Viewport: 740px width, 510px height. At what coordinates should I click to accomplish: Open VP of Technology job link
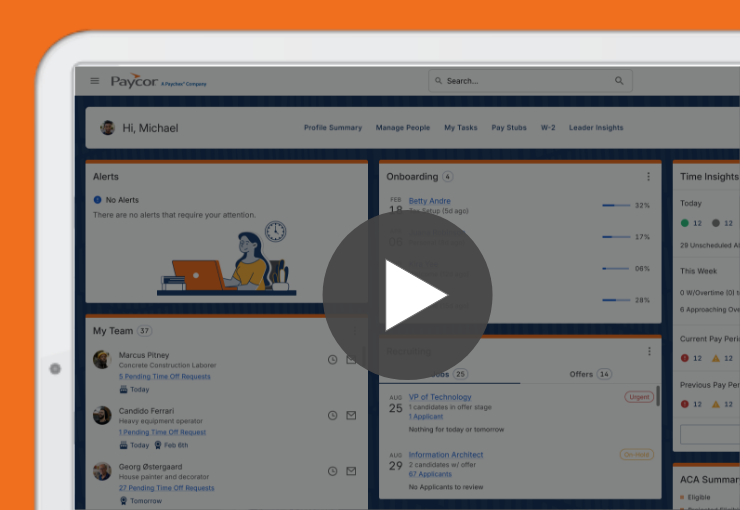(x=440, y=397)
